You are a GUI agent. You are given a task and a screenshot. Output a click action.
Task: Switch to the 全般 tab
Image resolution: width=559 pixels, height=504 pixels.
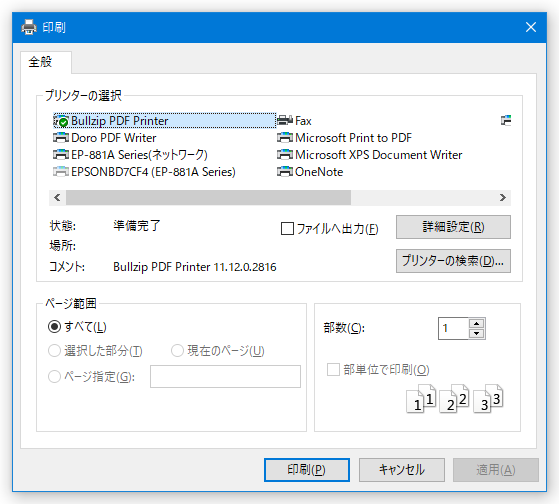coord(46,62)
